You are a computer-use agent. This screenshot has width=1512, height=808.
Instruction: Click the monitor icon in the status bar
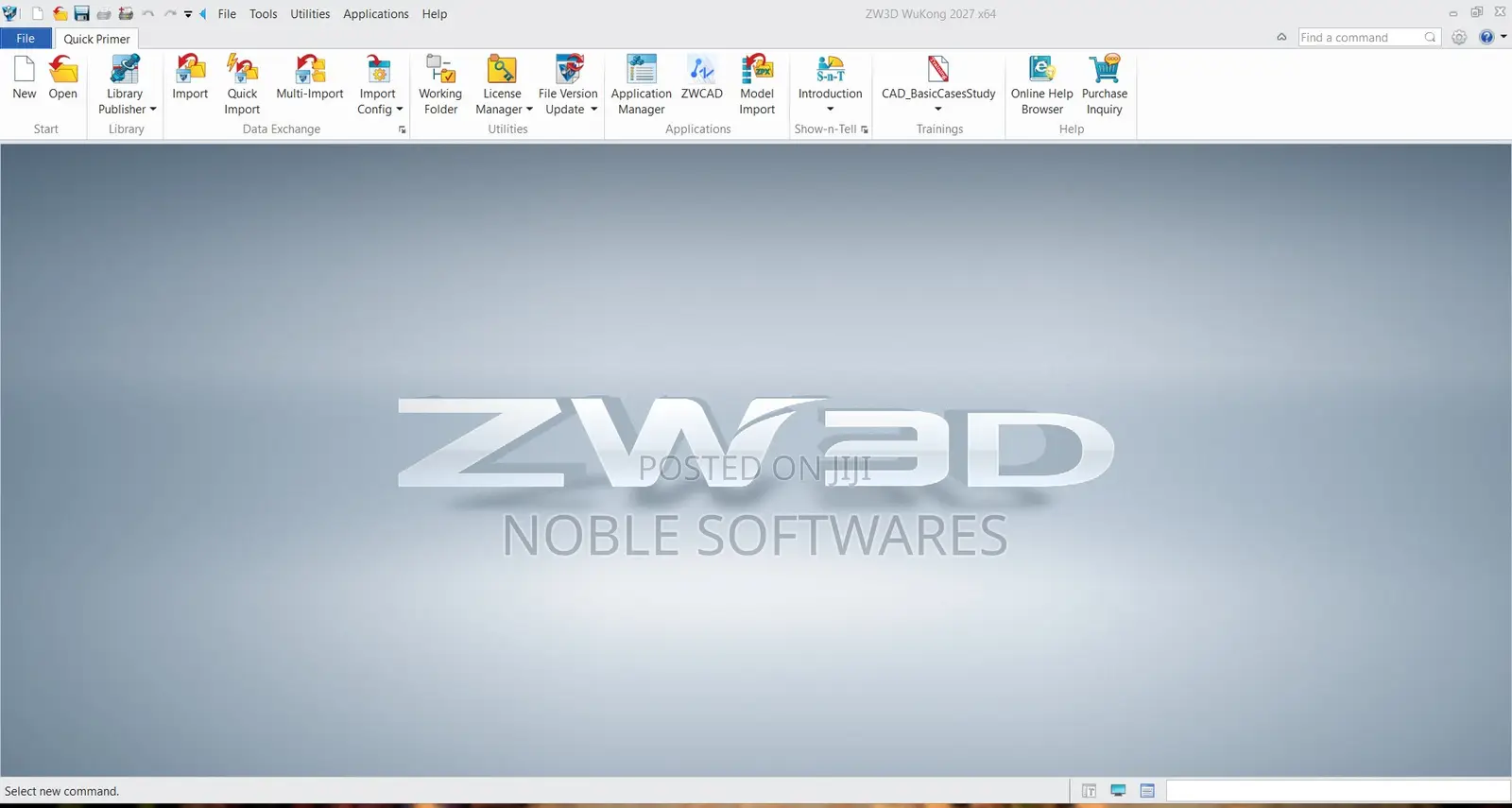click(1118, 791)
